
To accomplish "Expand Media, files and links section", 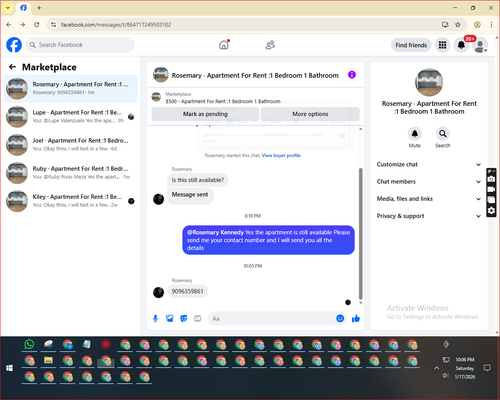I will tap(429, 199).
